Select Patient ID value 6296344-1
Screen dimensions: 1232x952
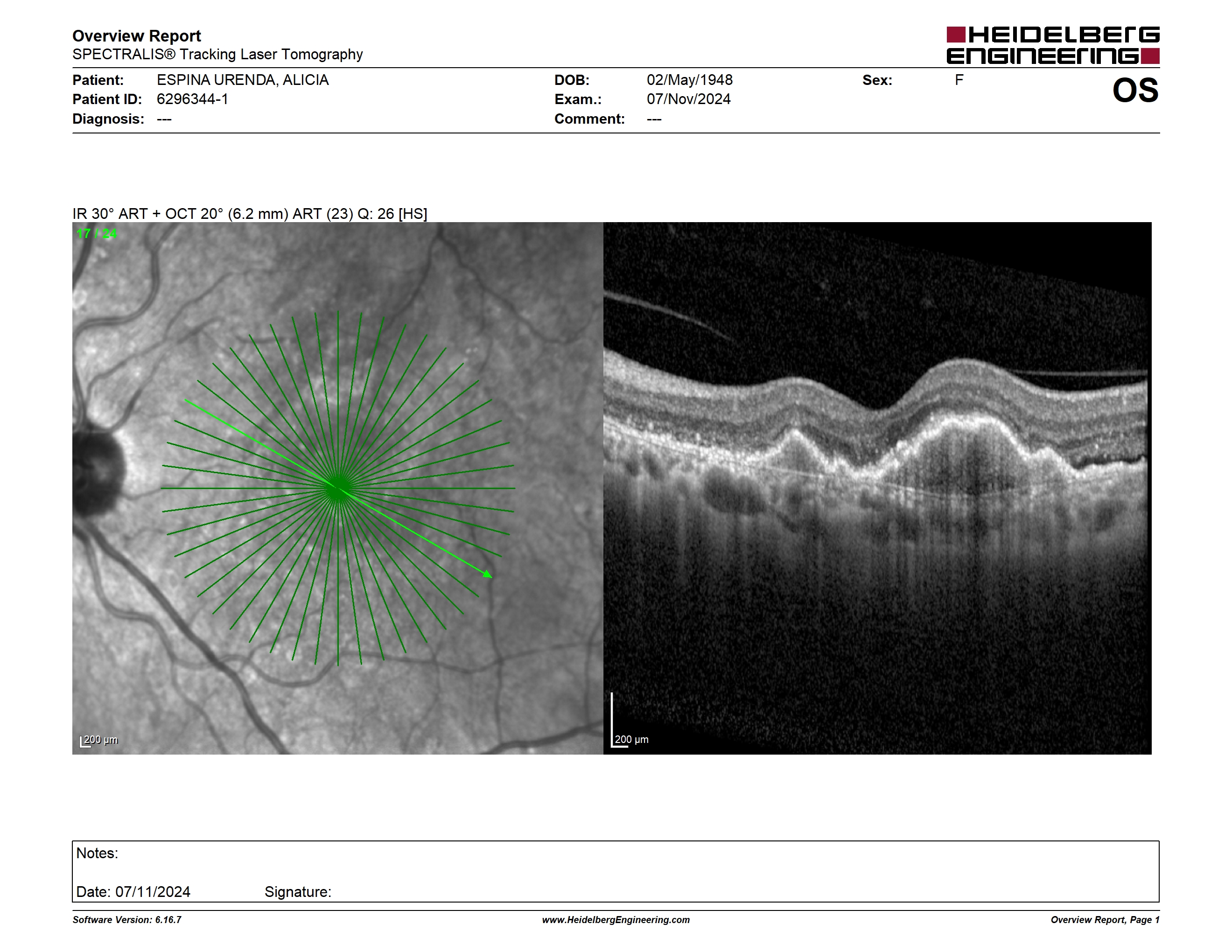pos(192,99)
